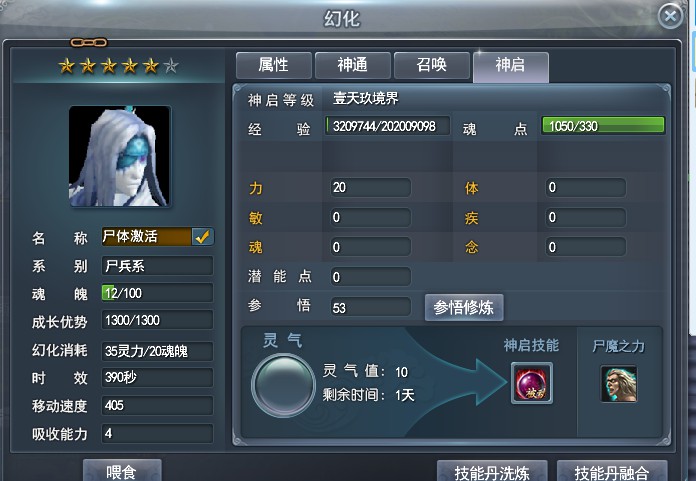Screen dimensions: 696x481
Task: Click the 参悟修炼 button
Action: click(464, 307)
